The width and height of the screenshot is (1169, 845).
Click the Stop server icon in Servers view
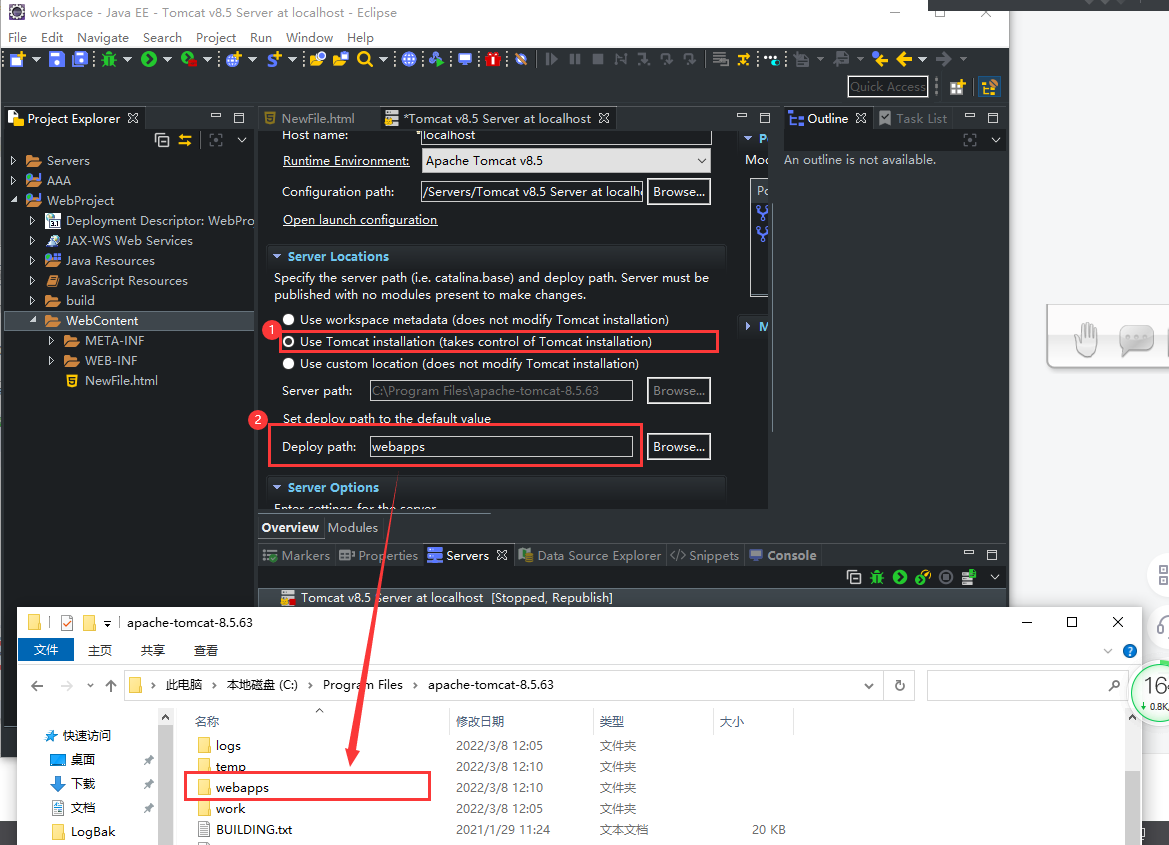pyautogui.click(x=946, y=577)
